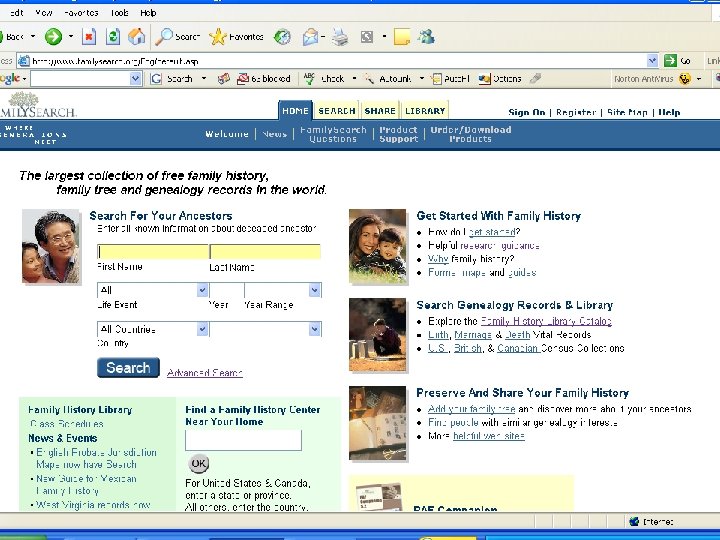Open the Tools menu

pos(119,13)
